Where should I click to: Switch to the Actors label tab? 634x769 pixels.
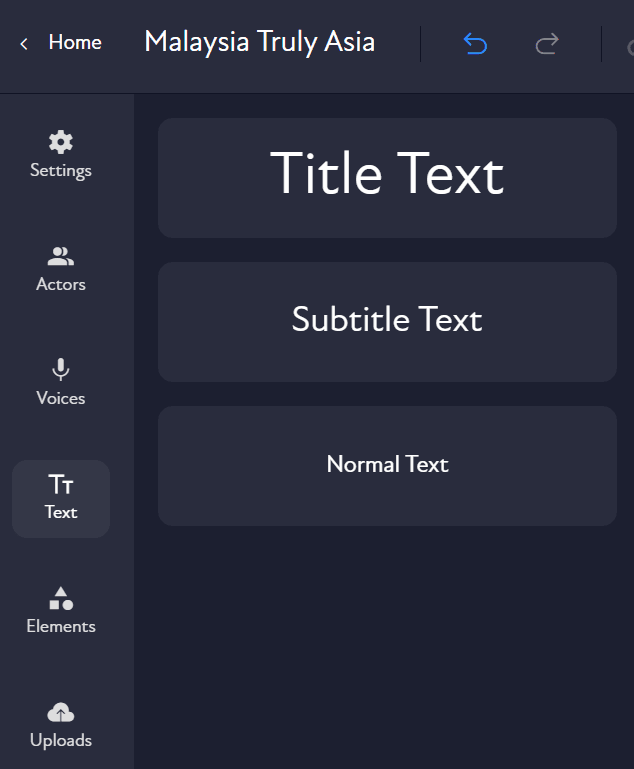61,285
